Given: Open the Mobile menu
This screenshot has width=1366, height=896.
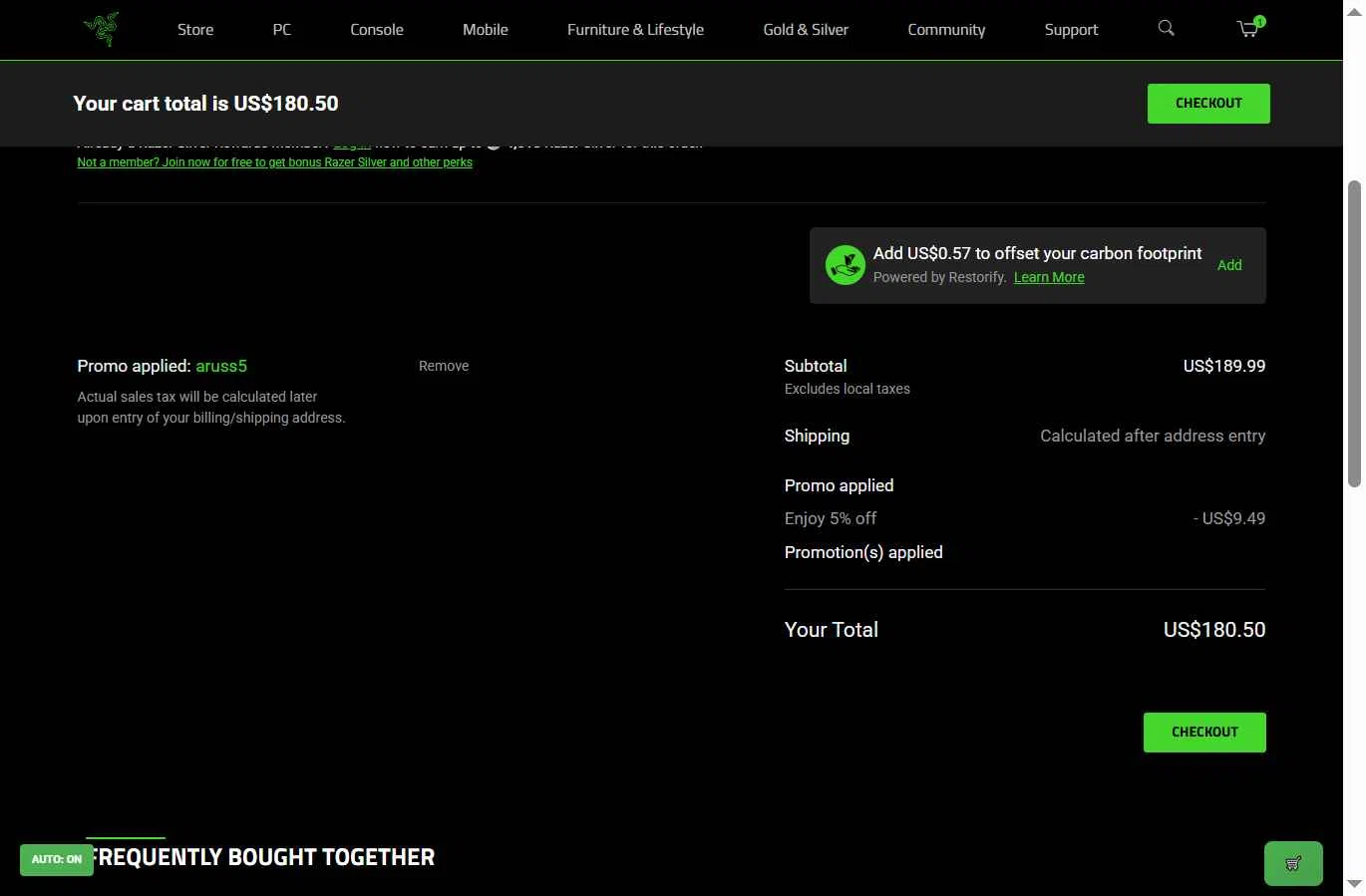Looking at the screenshot, I should point(486,30).
